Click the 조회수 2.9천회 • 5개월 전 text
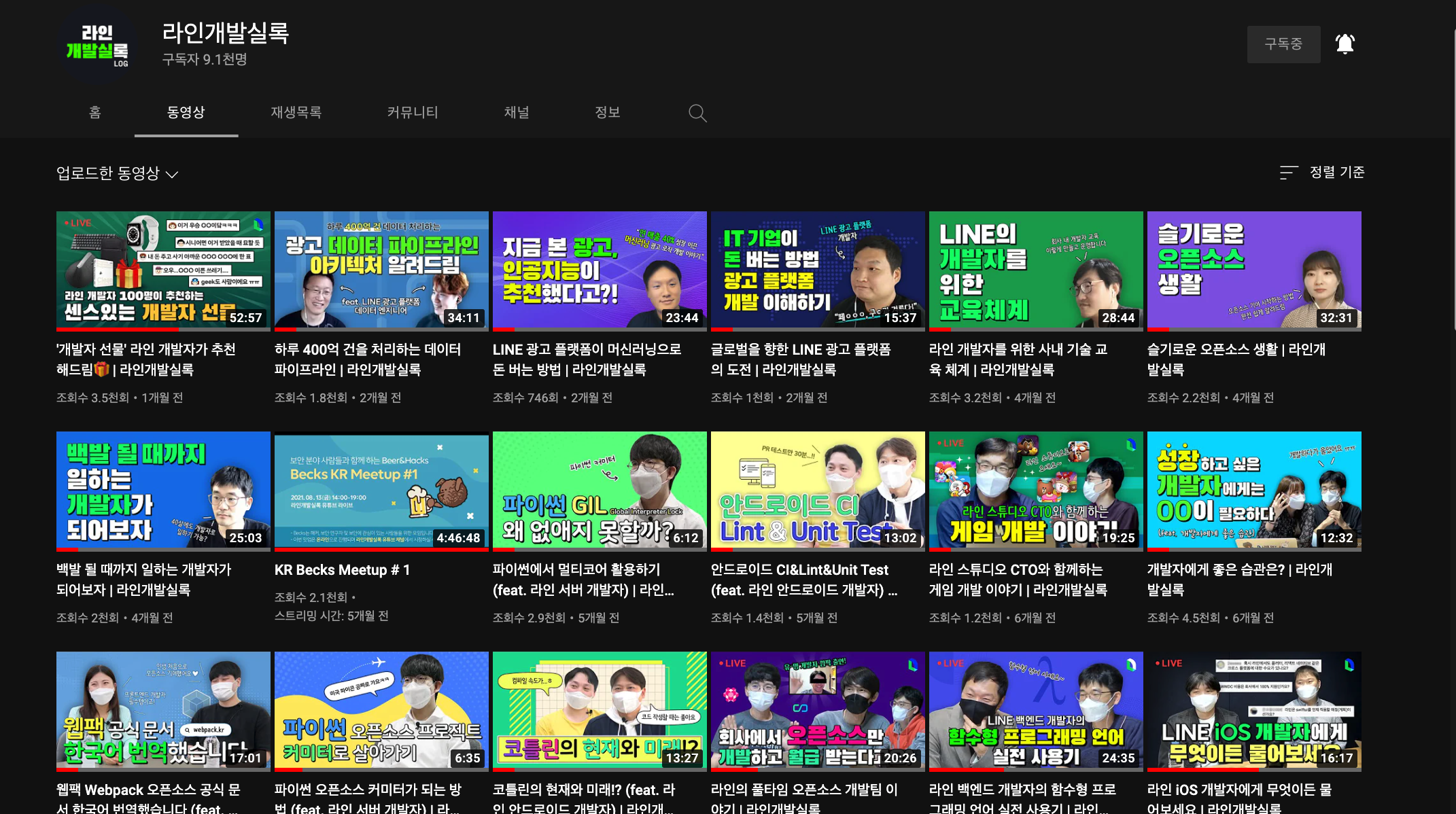This screenshot has width=1456, height=814. click(556, 618)
